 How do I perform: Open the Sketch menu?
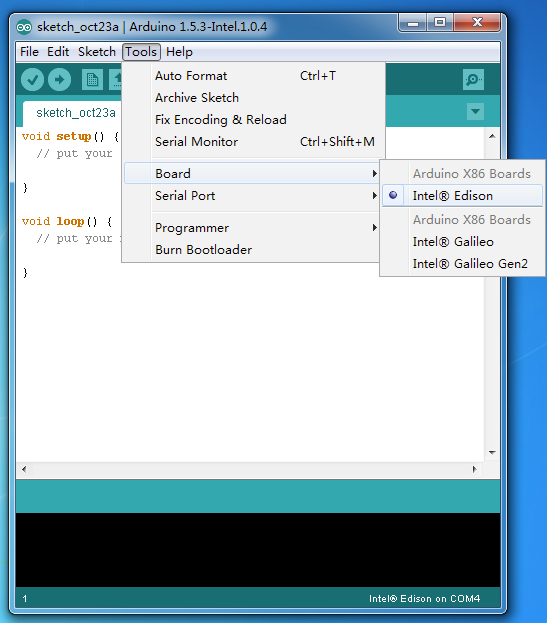(97, 52)
